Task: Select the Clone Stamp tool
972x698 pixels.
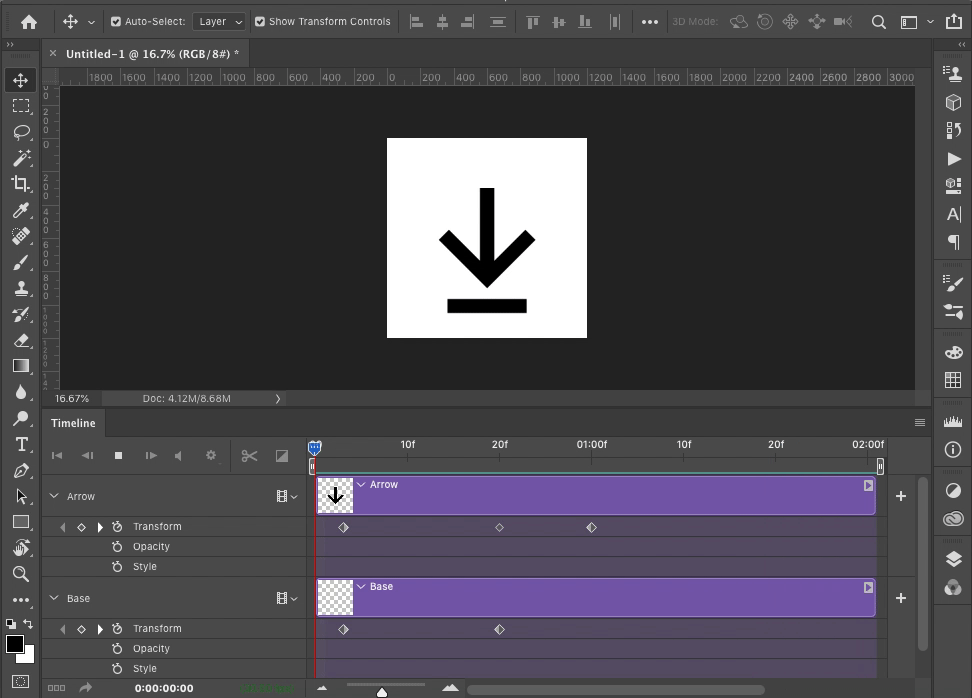Action: [20, 289]
